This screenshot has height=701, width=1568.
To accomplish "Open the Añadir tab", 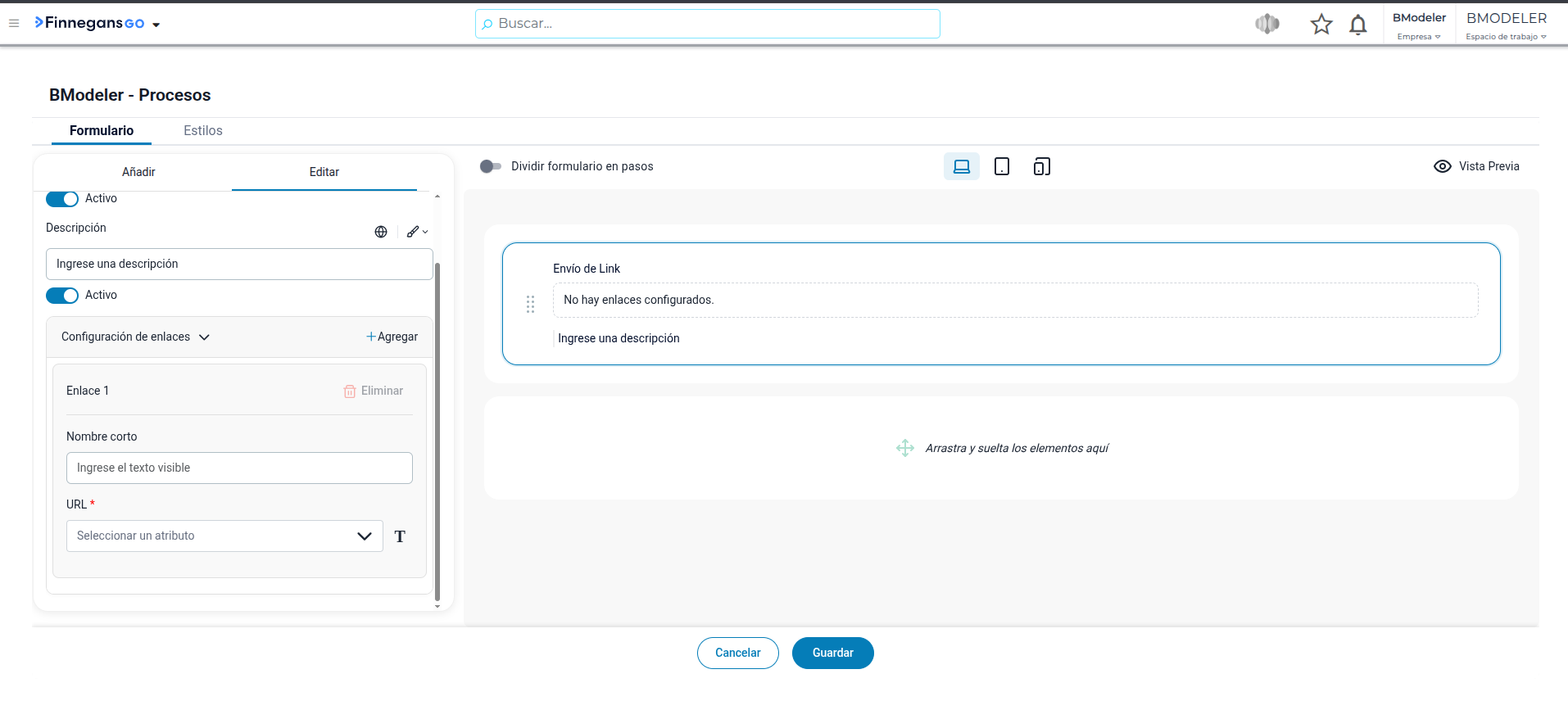I will (138, 172).
